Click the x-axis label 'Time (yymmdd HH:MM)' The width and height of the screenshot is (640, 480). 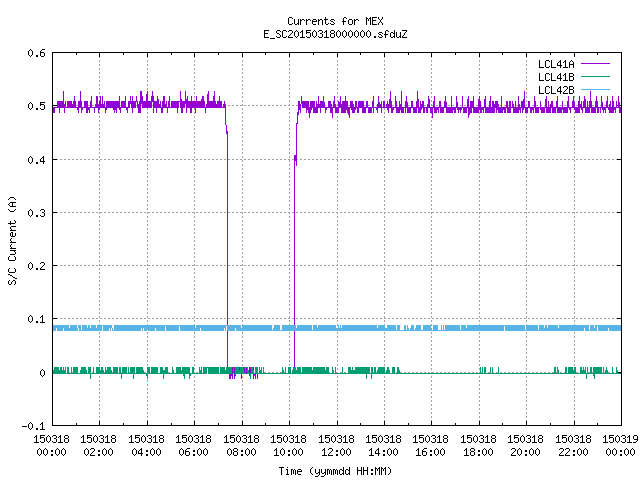tap(335, 471)
